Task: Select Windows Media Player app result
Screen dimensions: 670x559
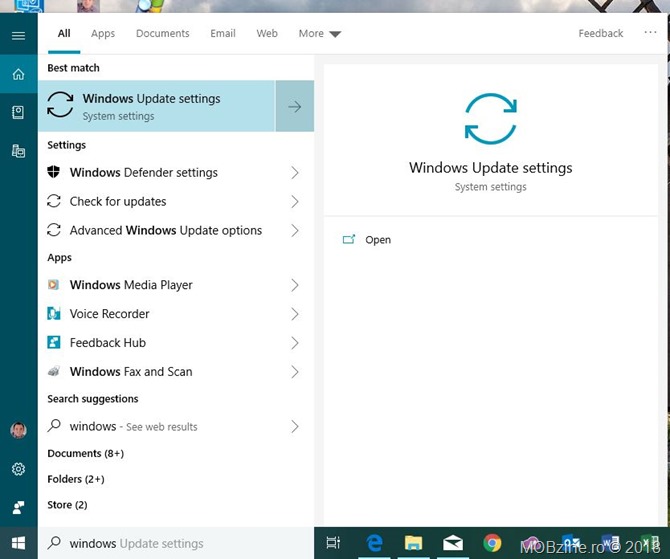Action: [x=176, y=285]
